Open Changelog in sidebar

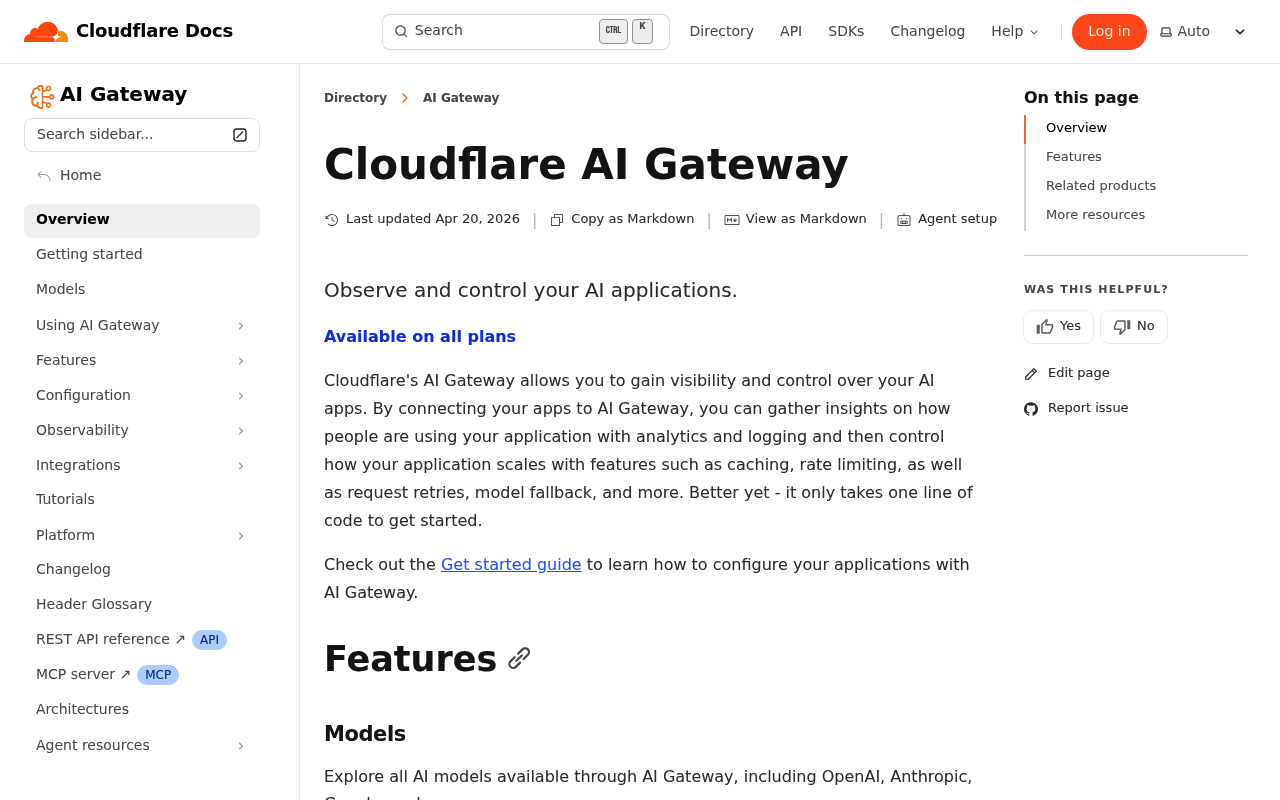142,569
